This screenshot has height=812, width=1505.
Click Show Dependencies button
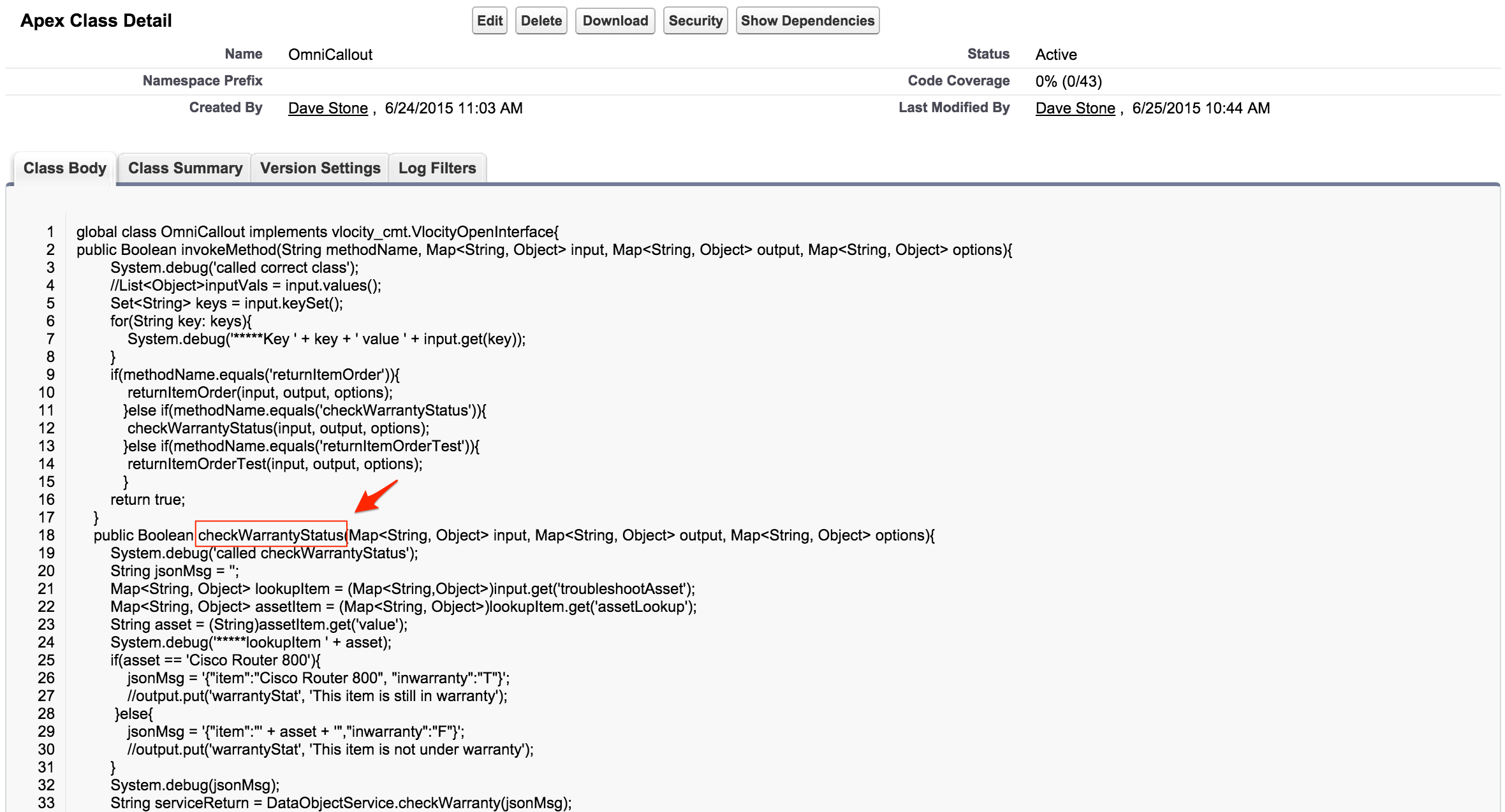[807, 21]
